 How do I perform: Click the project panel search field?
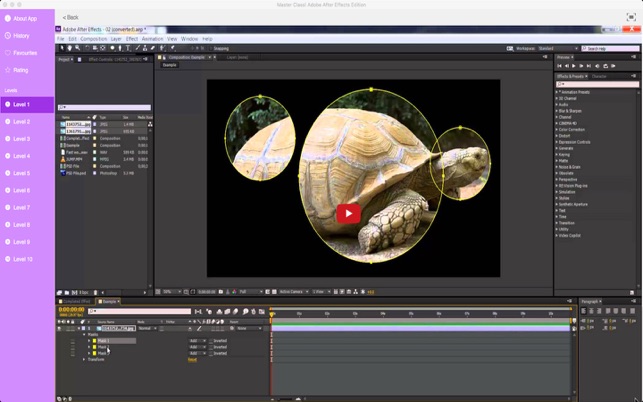pos(106,107)
